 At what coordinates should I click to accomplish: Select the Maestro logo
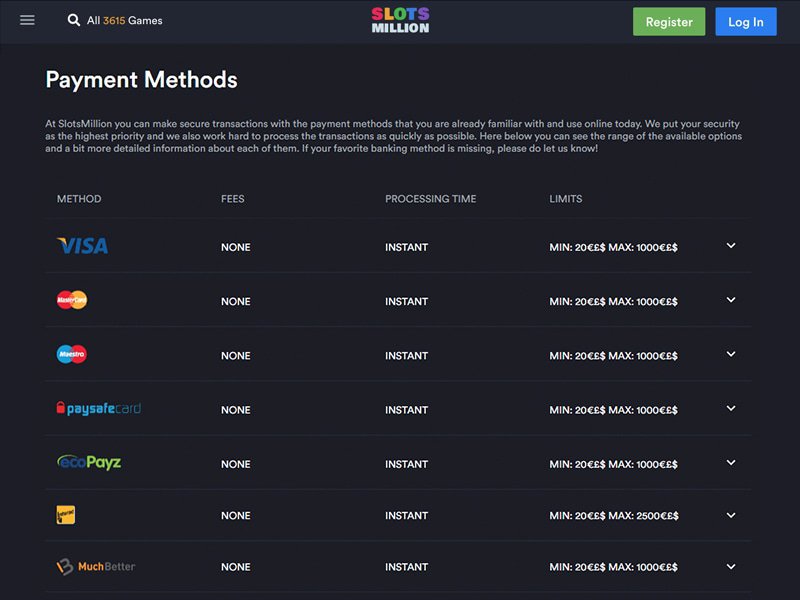click(72, 354)
